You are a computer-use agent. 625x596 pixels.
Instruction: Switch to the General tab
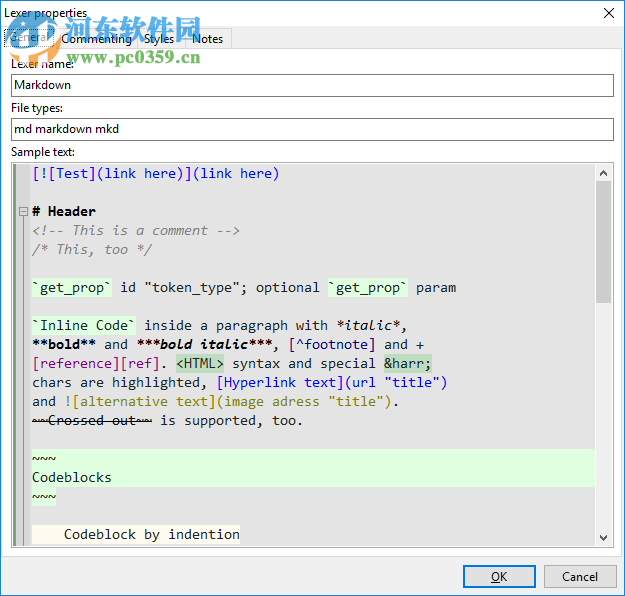tap(29, 37)
